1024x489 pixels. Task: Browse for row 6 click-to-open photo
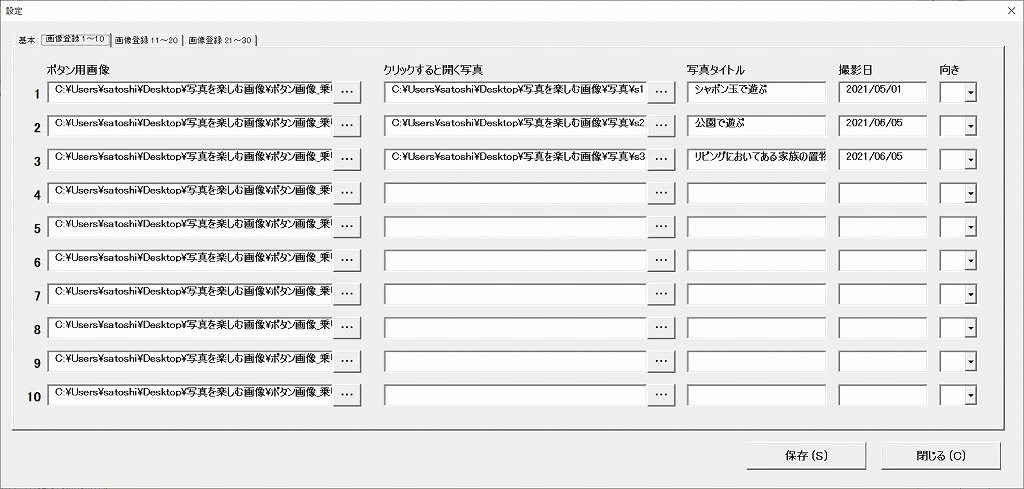point(661,260)
